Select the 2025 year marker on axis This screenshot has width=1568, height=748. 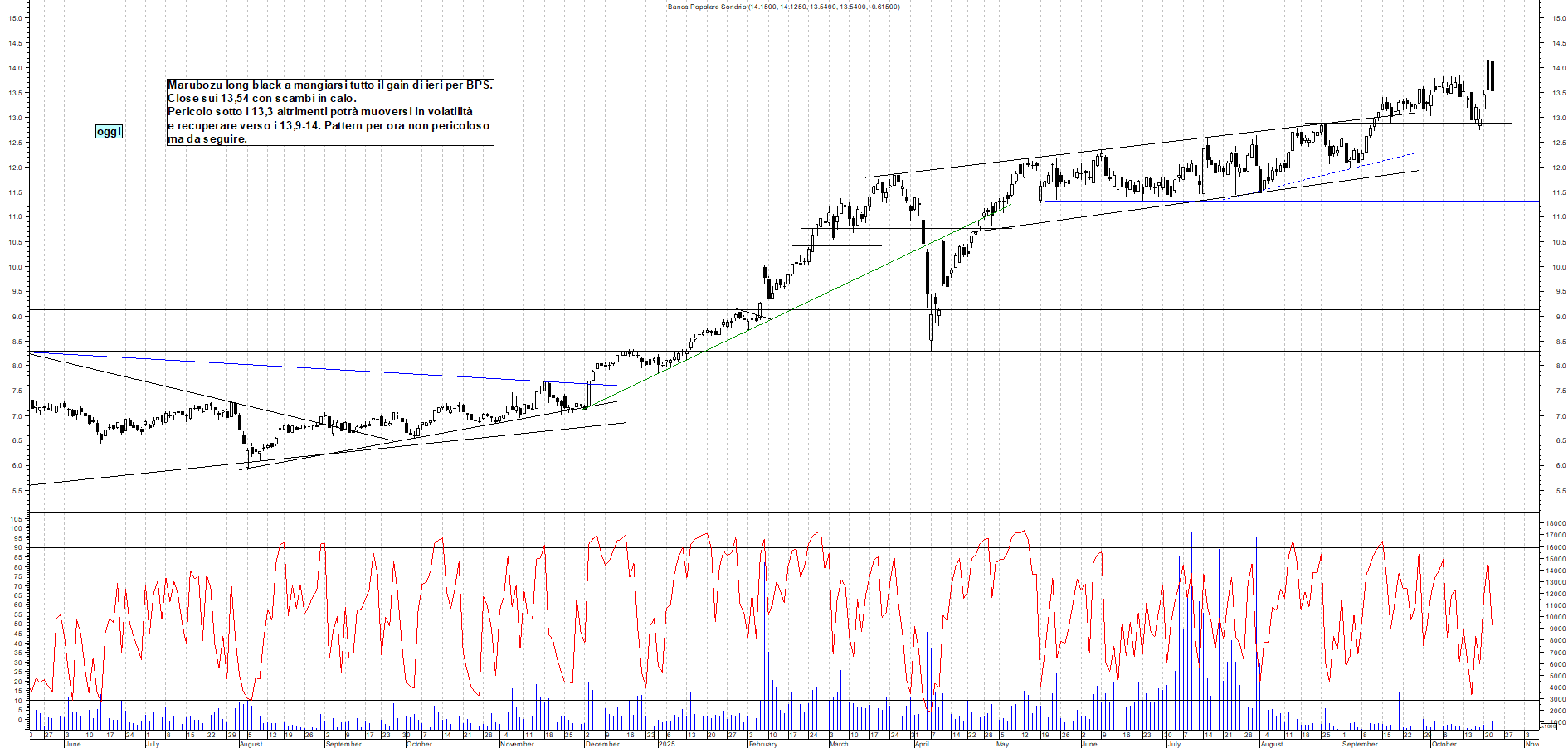pos(666,744)
